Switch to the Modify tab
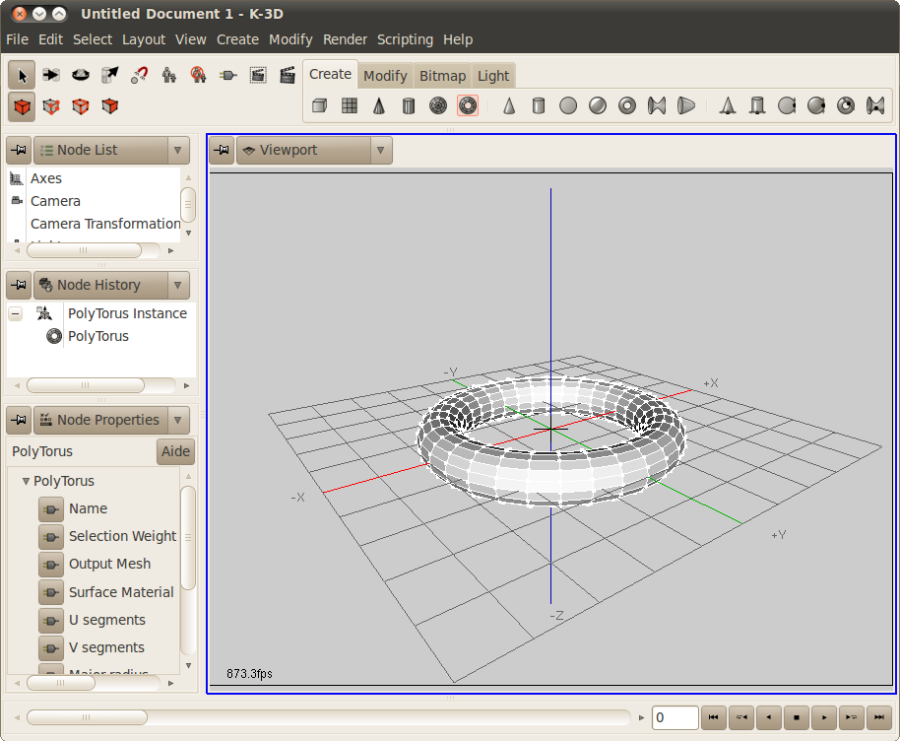This screenshot has height=741, width=900. point(385,76)
